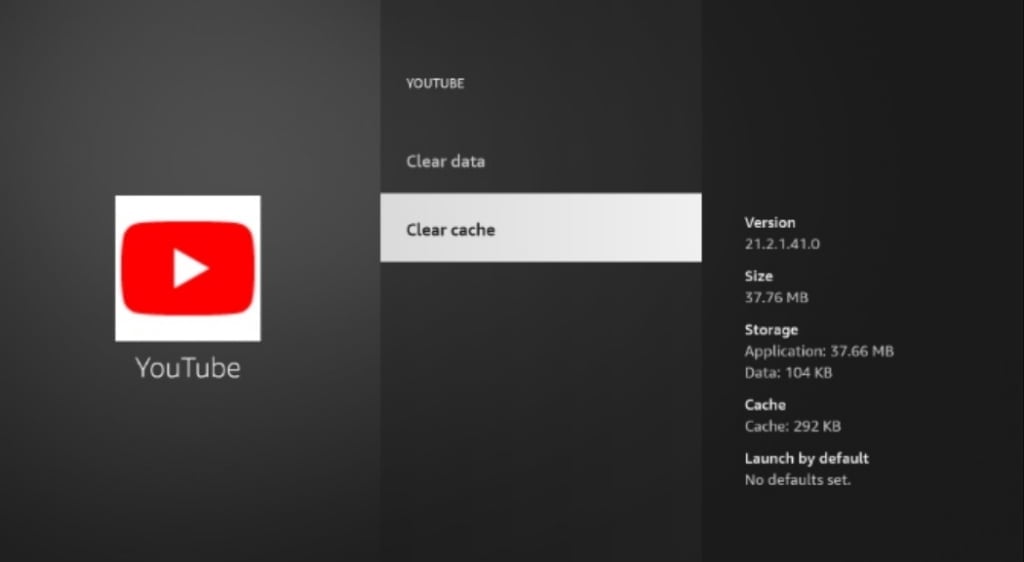Viewport: 1024px width, 562px height.
Task: Click the Size heading
Action: tap(759, 276)
